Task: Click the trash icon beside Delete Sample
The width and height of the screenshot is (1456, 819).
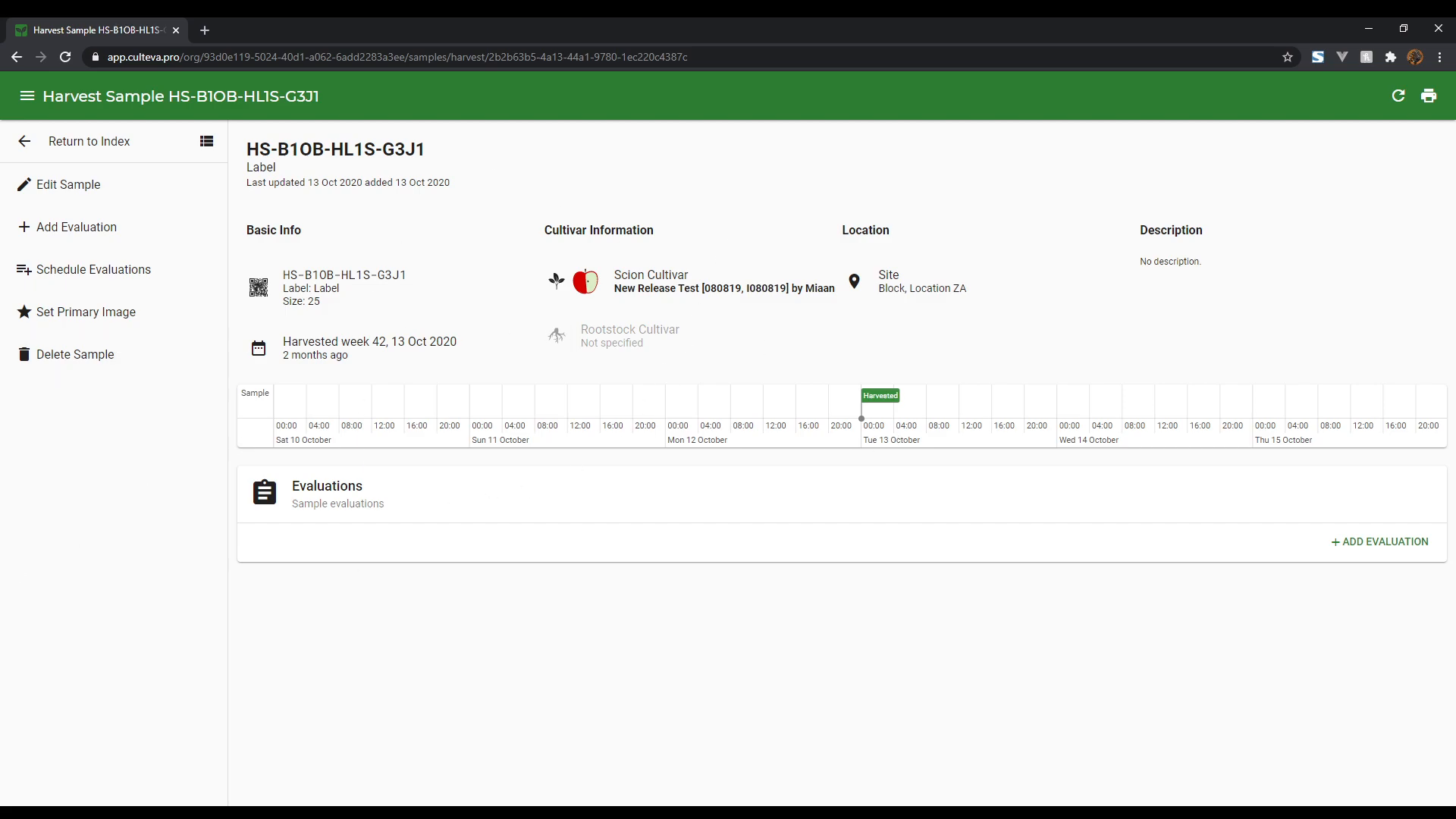Action: (23, 353)
